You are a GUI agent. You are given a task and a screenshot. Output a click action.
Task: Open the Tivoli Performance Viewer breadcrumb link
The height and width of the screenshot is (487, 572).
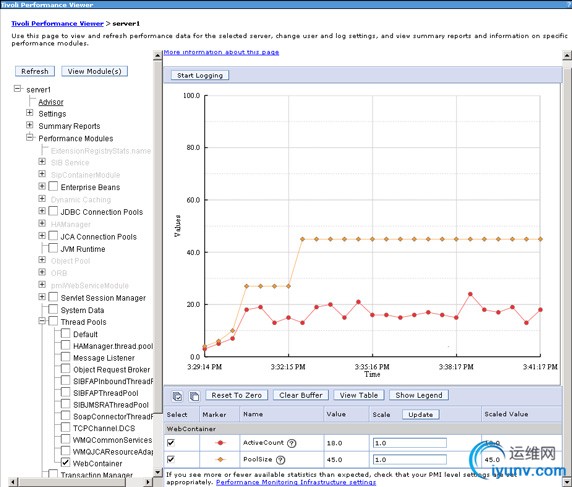tap(57, 24)
